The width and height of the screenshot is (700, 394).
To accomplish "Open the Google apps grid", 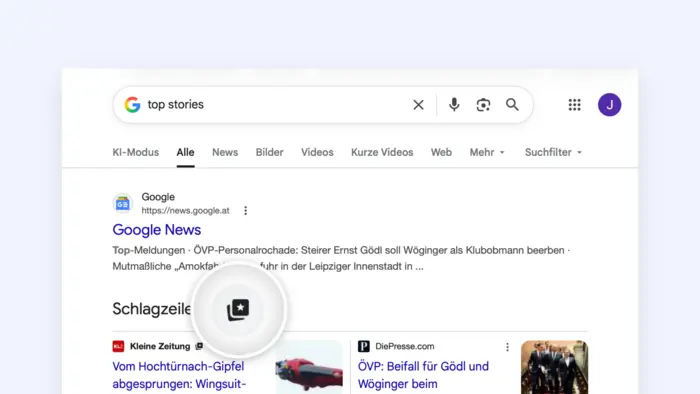I will [575, 105].
